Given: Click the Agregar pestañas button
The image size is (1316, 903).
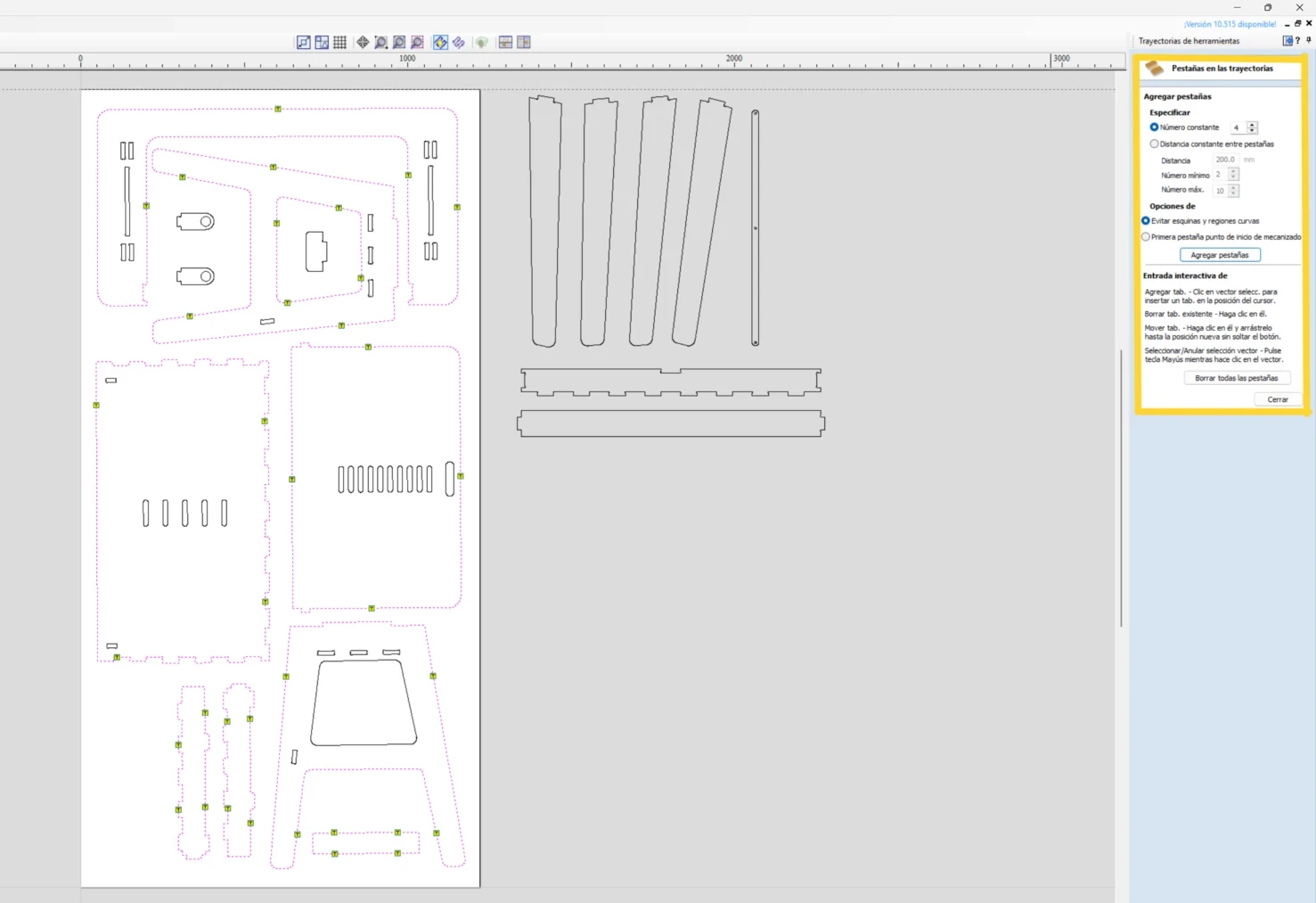Looking at the screenshot, I should point(1220,255).
